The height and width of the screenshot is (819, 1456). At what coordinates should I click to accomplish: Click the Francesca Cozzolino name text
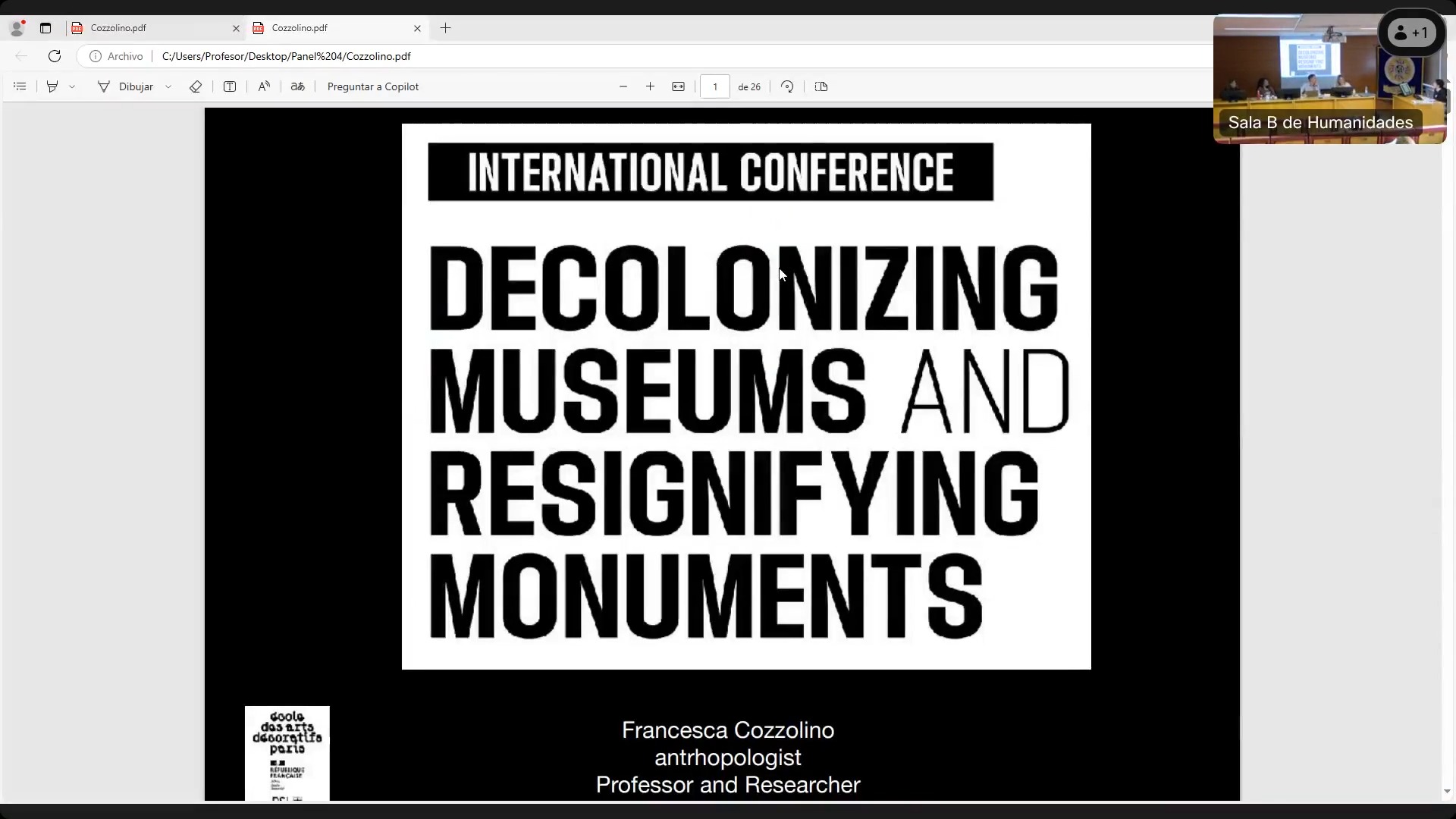[x=728, y=730]
